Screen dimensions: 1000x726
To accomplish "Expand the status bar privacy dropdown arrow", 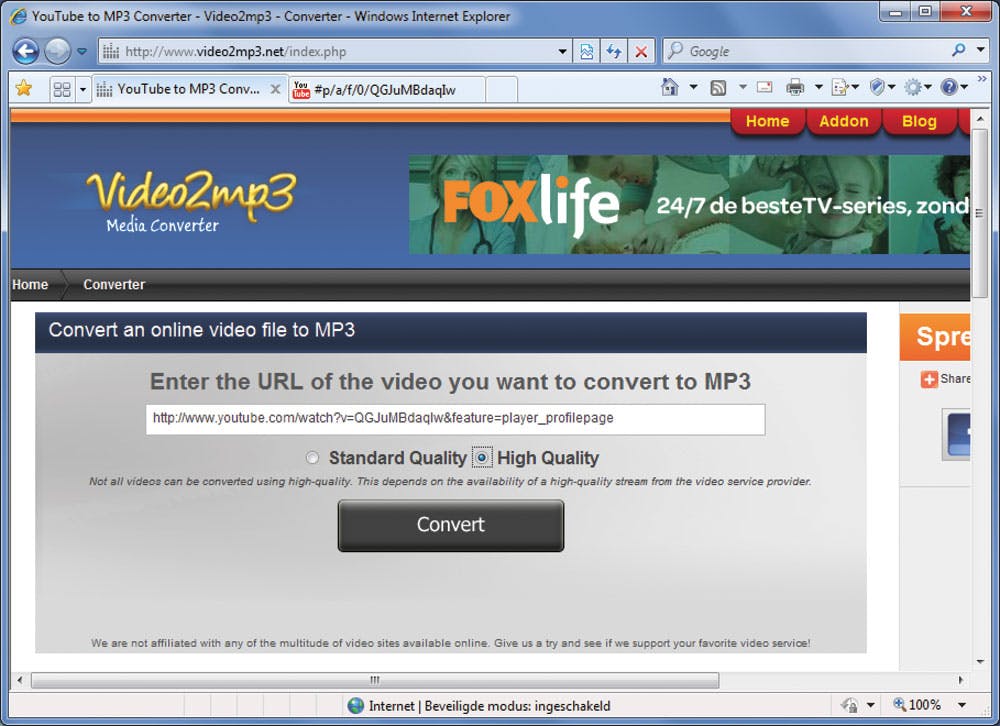I will click(x=871, y=705).
